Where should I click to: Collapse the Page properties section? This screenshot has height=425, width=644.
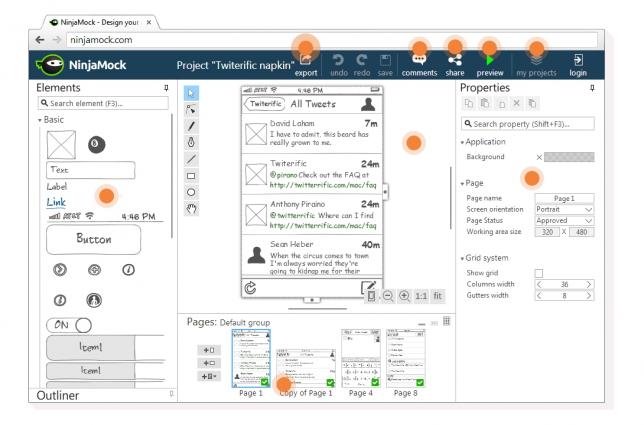click(462, 184)
